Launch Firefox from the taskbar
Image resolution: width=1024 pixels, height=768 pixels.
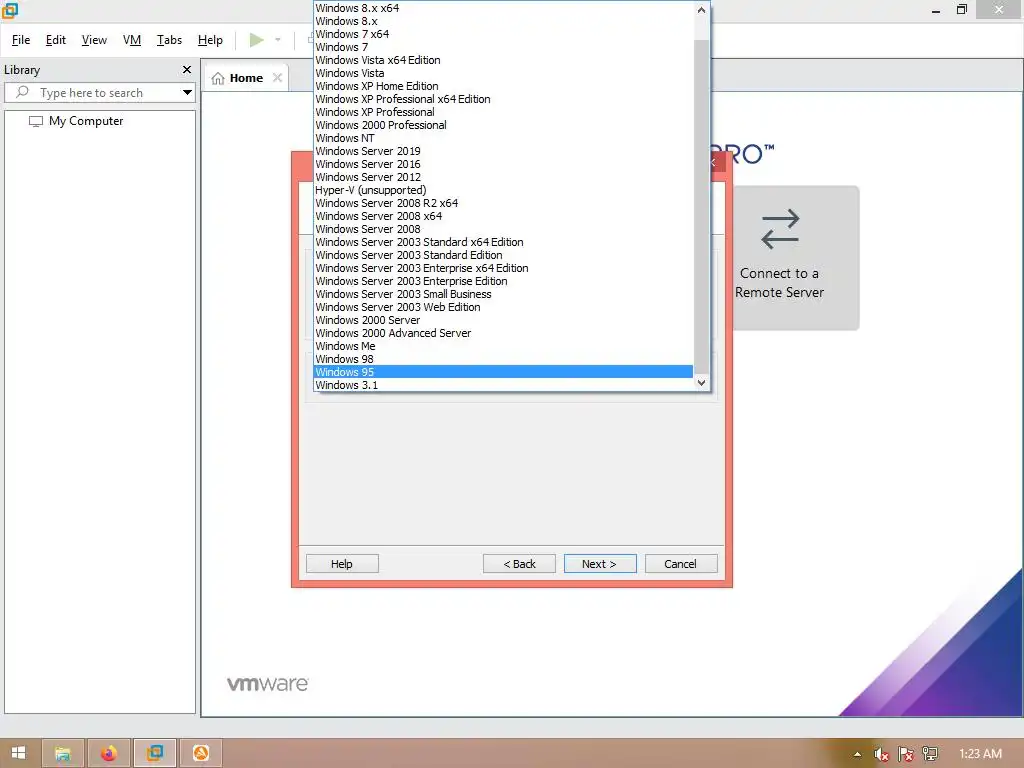pyautogui.click(x=108, y=754)
